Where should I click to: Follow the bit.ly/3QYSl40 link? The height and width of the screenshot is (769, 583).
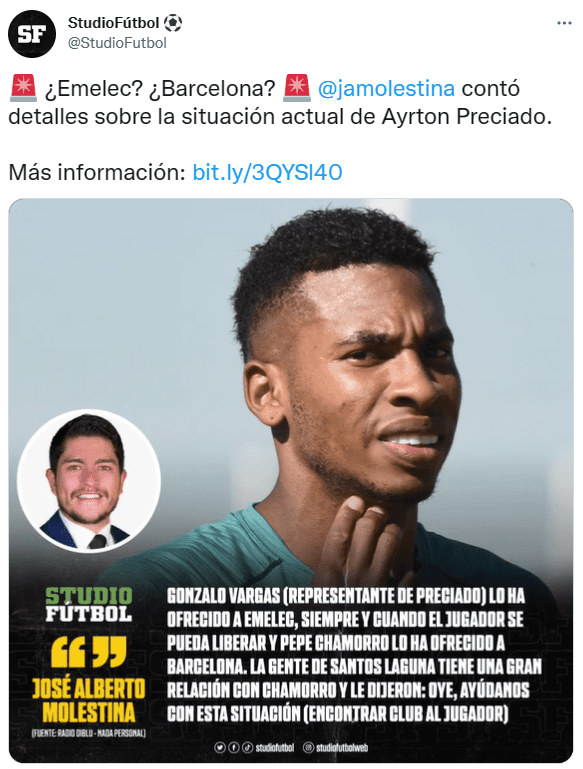point(267,173)
